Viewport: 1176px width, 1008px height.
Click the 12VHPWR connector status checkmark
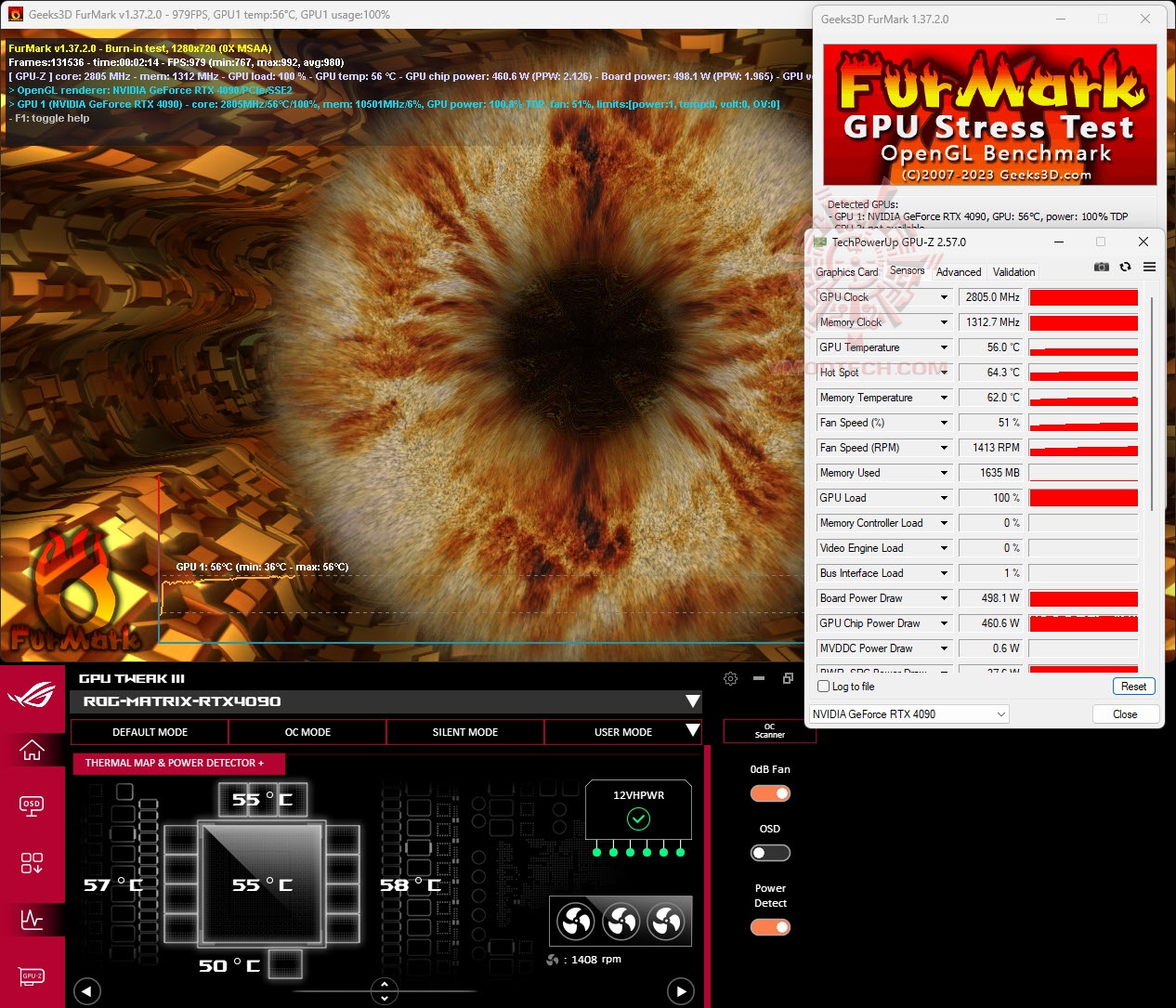click(638, 818)
